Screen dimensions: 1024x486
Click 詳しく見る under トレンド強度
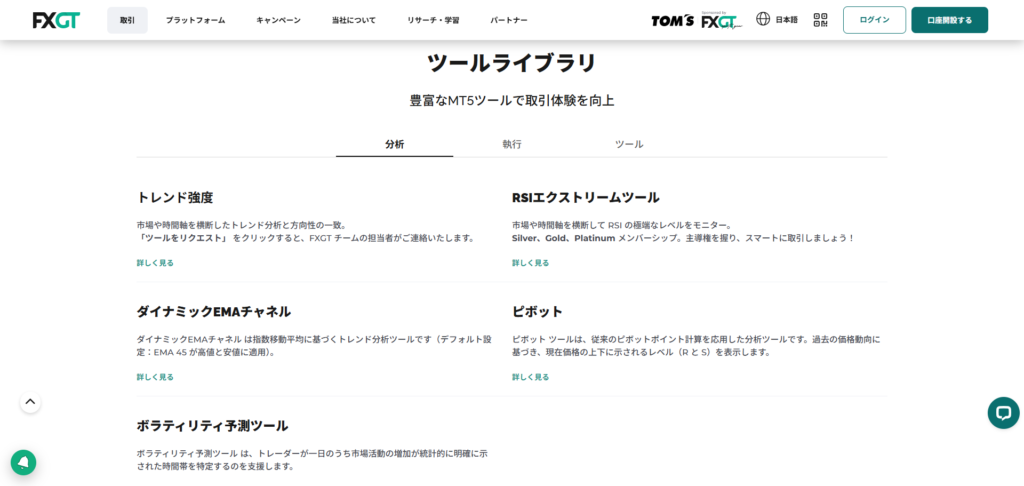pyautogui.click(x=155, y=263)
